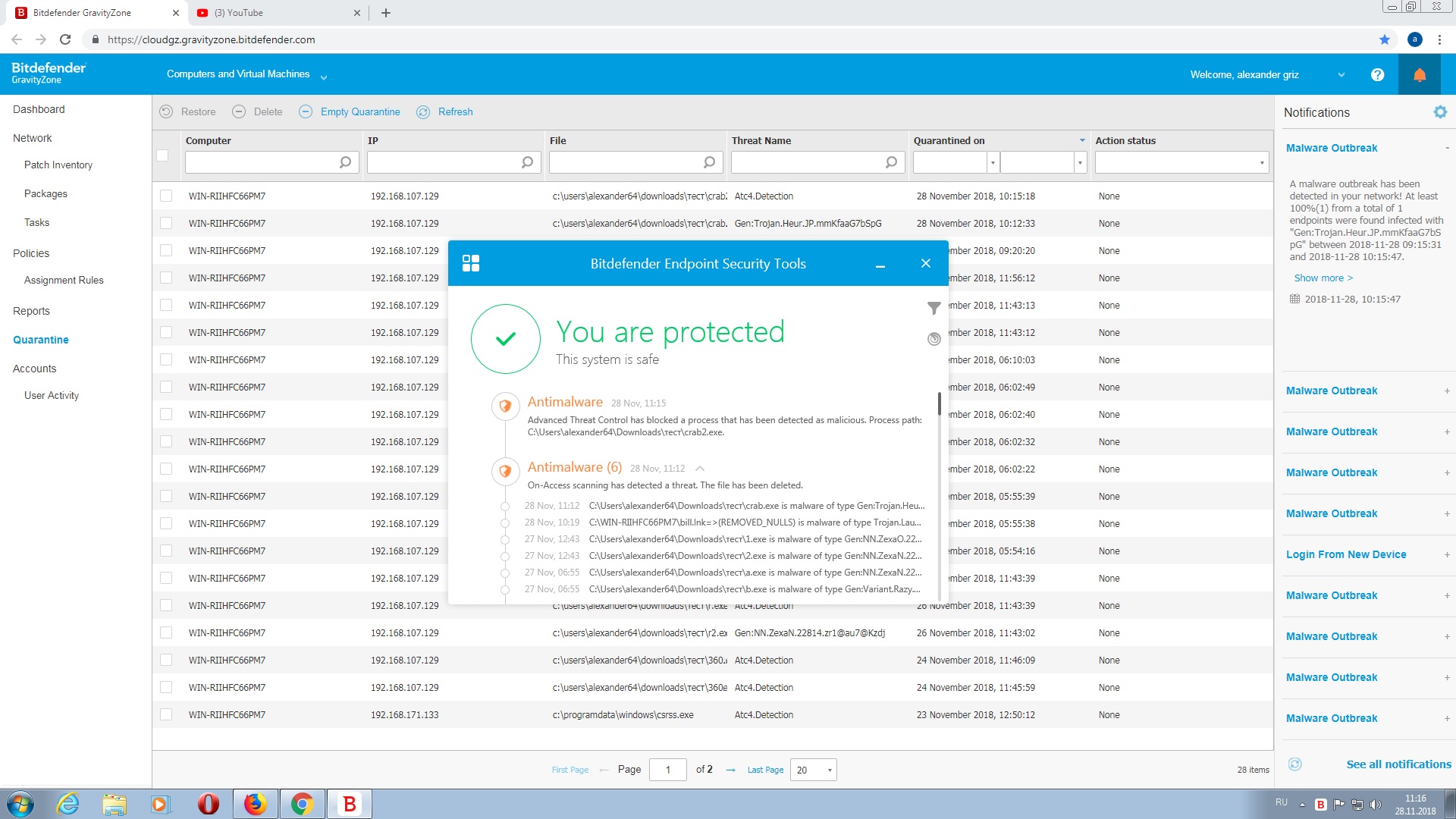
Task: Go to Reports in the sidebar
Action: tap(31, 311)
